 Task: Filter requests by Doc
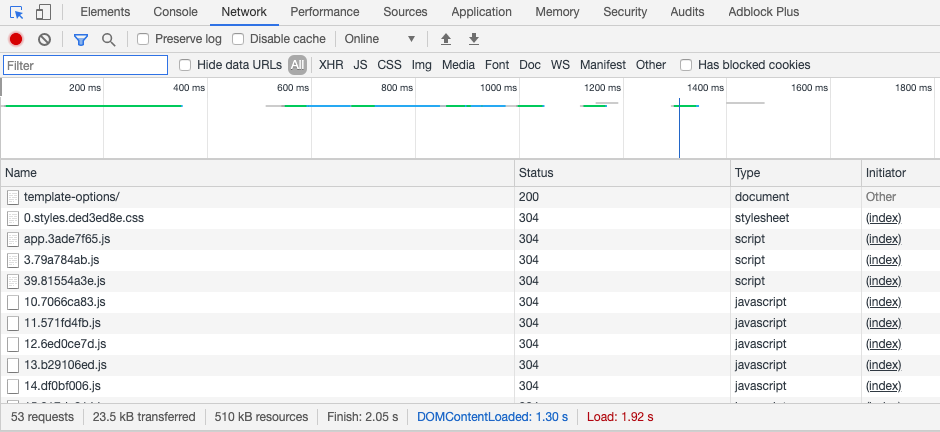529,65
